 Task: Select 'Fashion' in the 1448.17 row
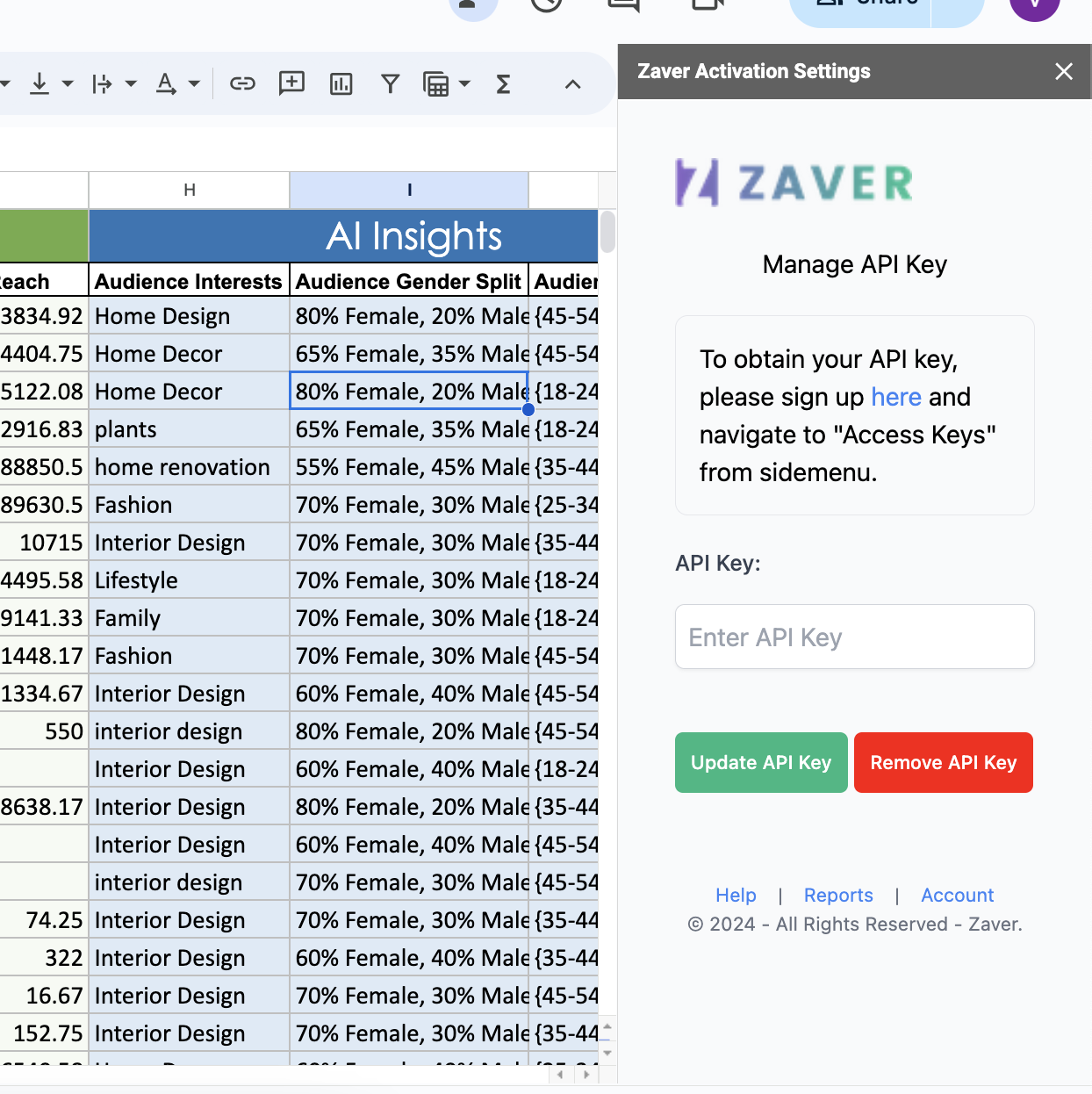point(189,656)
